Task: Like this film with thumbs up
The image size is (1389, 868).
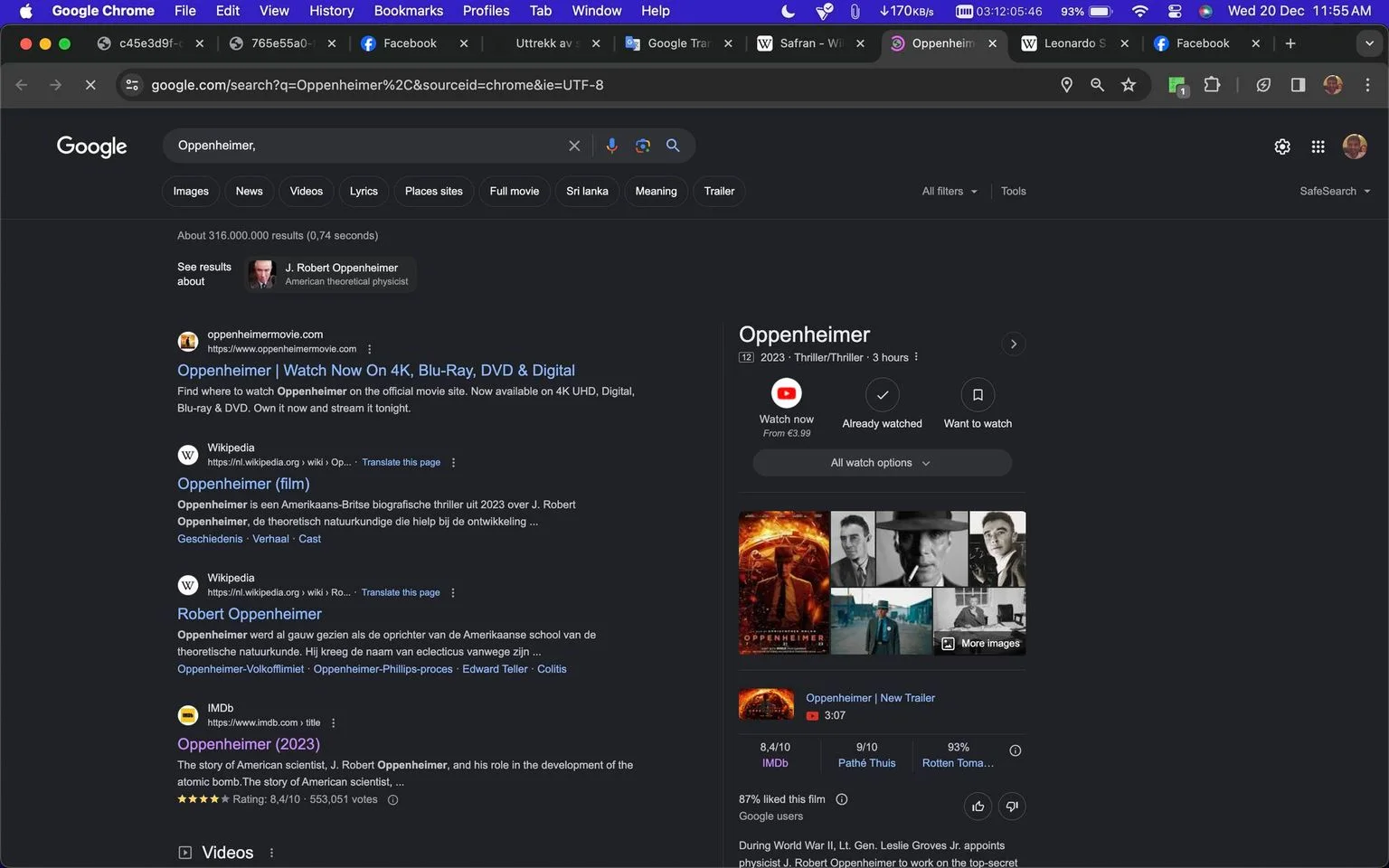Action: (978, 807)
